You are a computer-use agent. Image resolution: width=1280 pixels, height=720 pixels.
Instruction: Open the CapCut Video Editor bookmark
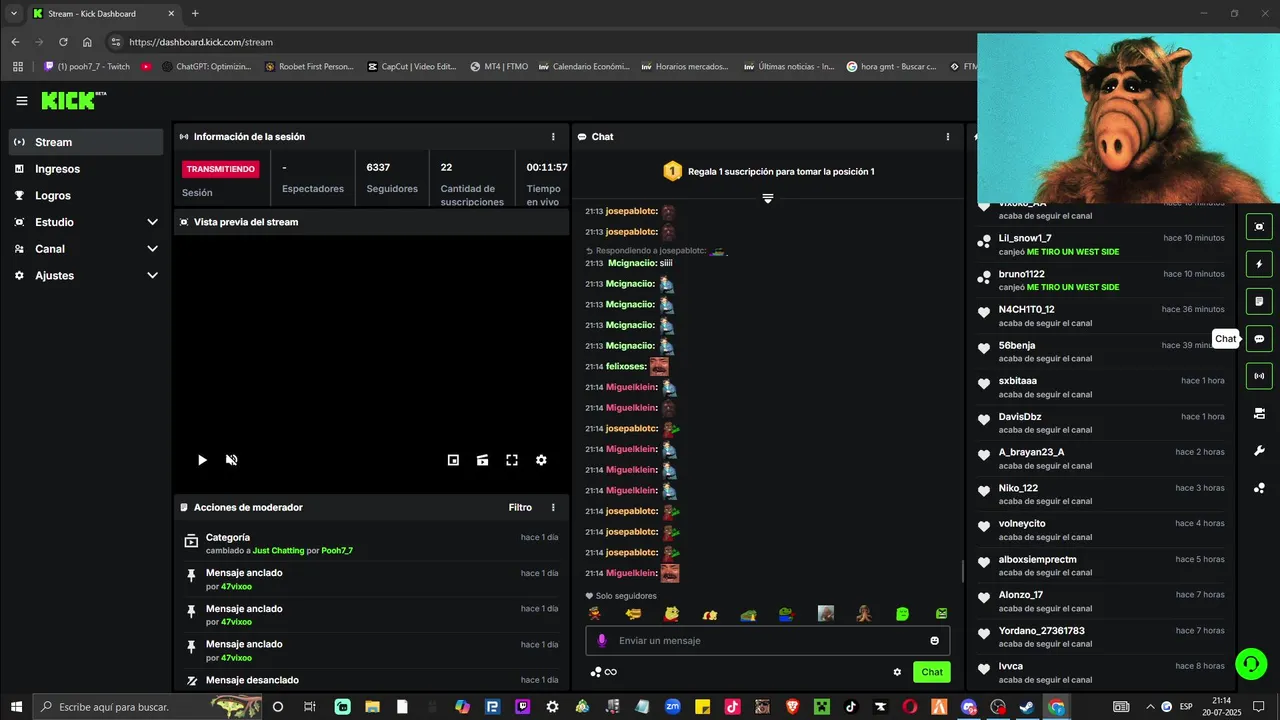click(x=411, y=67)
